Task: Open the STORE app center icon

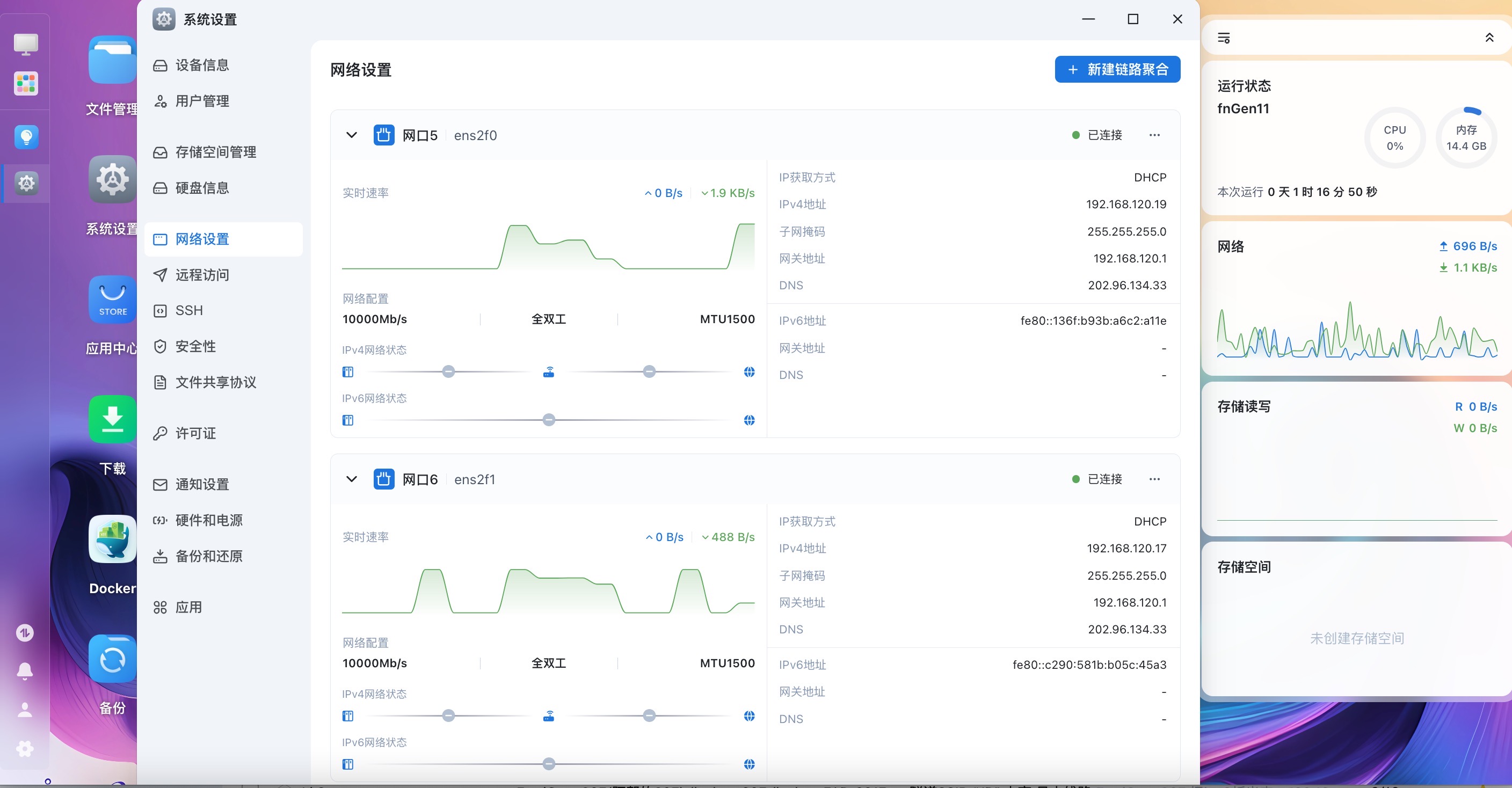Action: tap(112, 299)
